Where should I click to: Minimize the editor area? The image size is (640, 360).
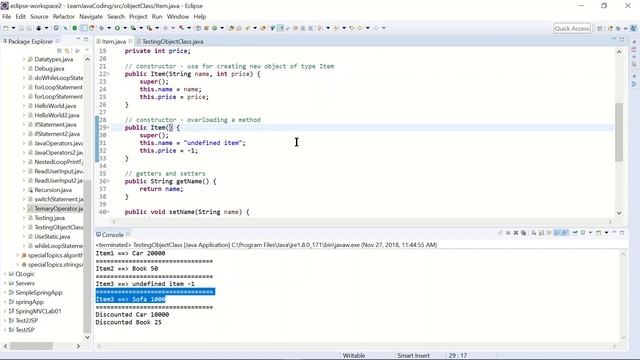[x=614, y=39]
